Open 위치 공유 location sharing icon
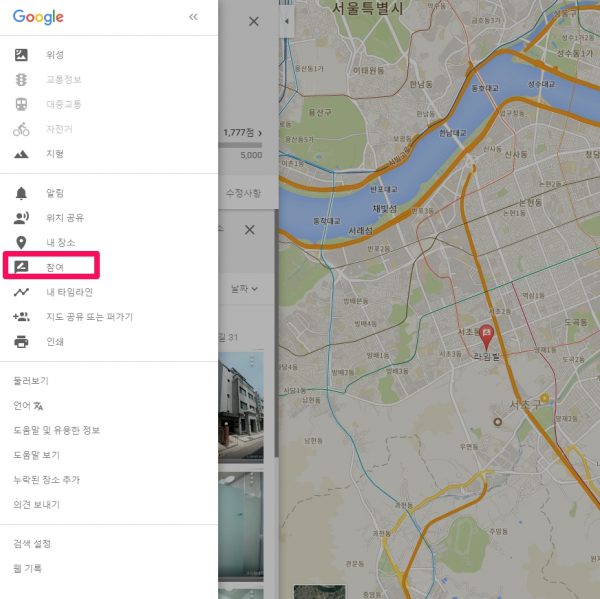This screenshot has width=600, height=599. pos(21,218)
